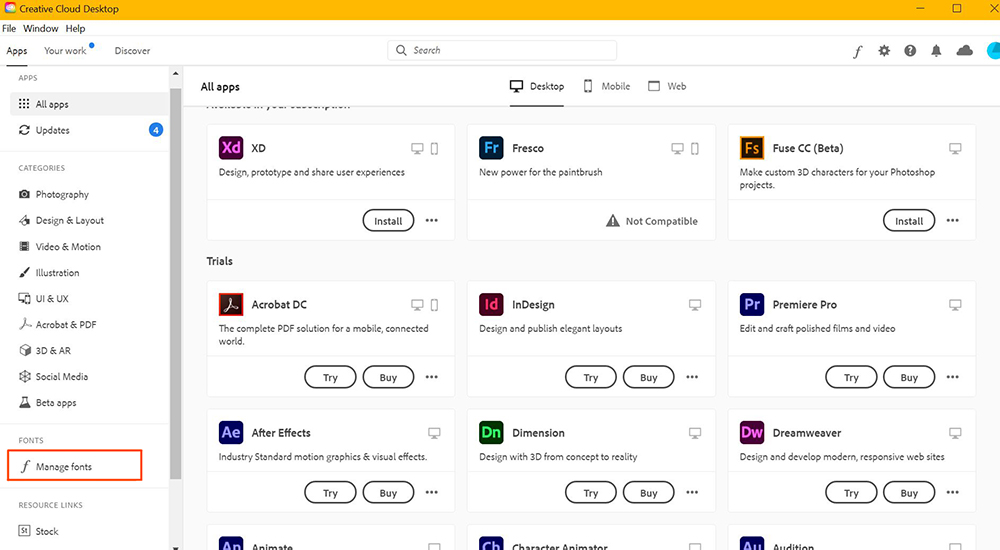Switch to the Your work tab

(65, 50)
